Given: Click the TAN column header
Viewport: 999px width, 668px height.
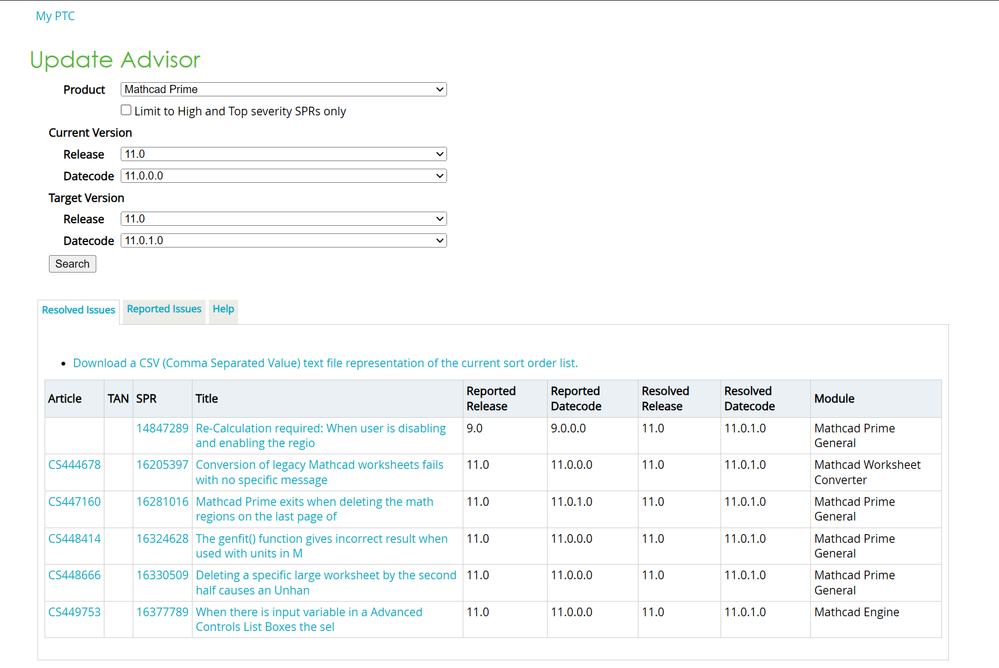Looking at the screenshot, I should (x=119, y=398).
